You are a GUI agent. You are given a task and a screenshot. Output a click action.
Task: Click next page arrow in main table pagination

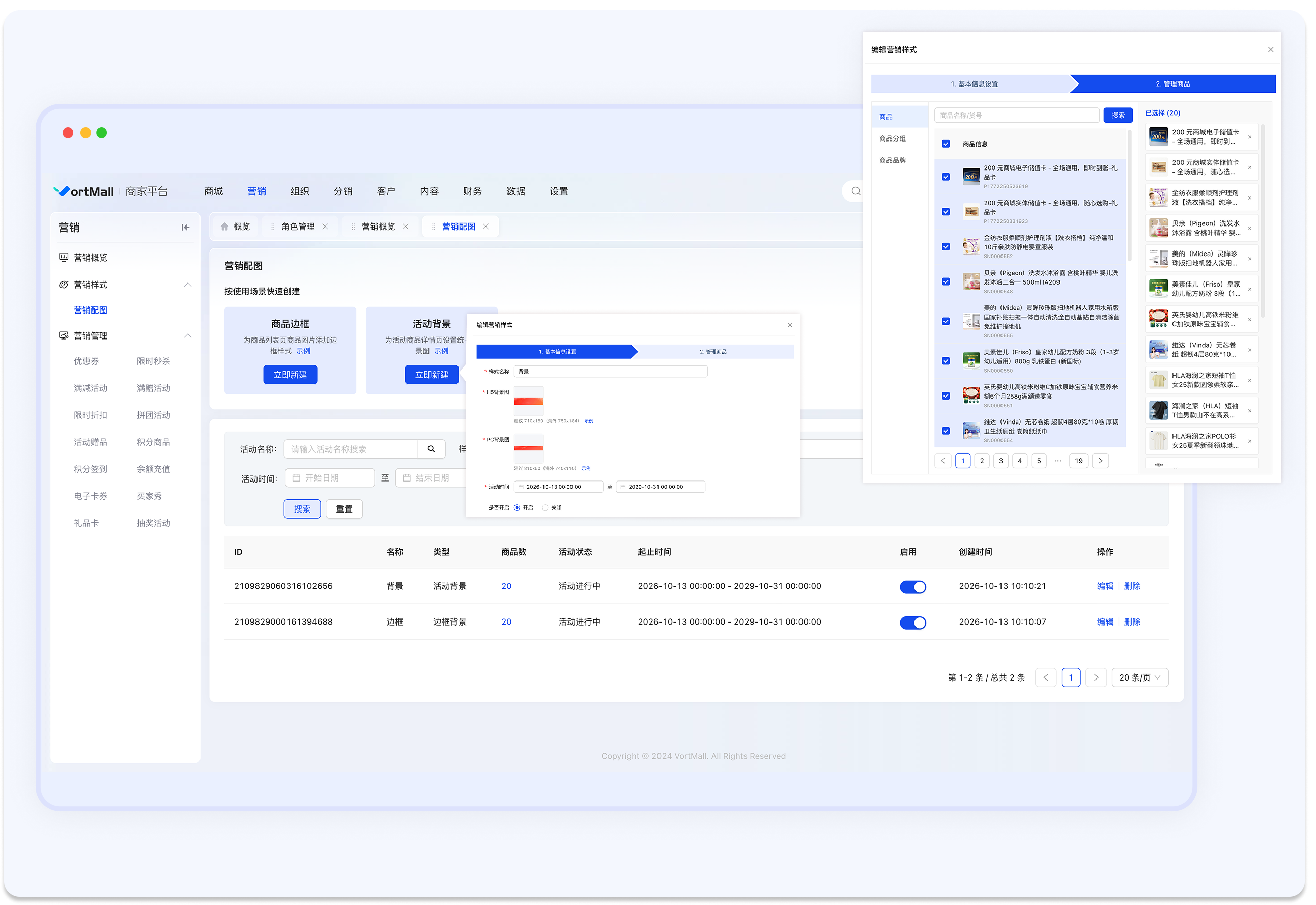1096,678
